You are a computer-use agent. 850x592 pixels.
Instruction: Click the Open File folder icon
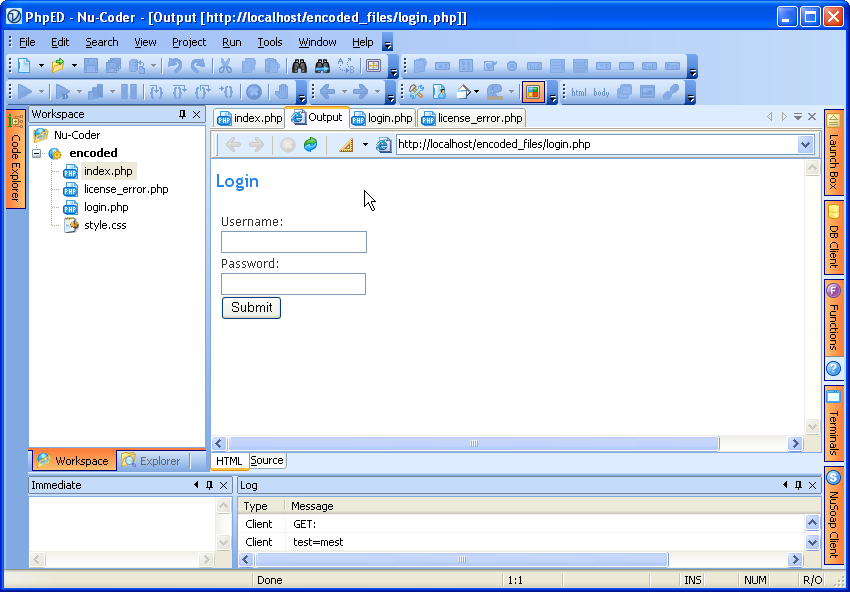58,66
